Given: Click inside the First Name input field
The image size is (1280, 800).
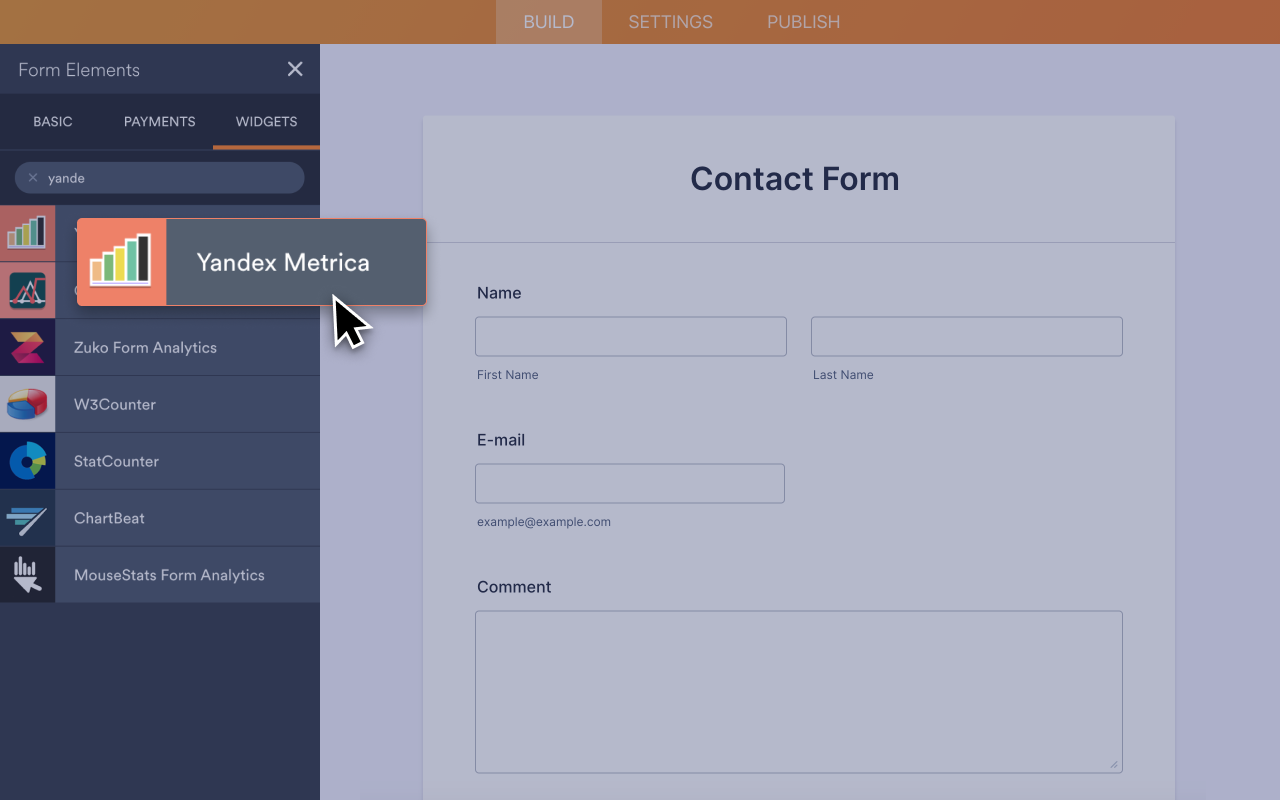Looking at the screenshot, I should point(630,336).
